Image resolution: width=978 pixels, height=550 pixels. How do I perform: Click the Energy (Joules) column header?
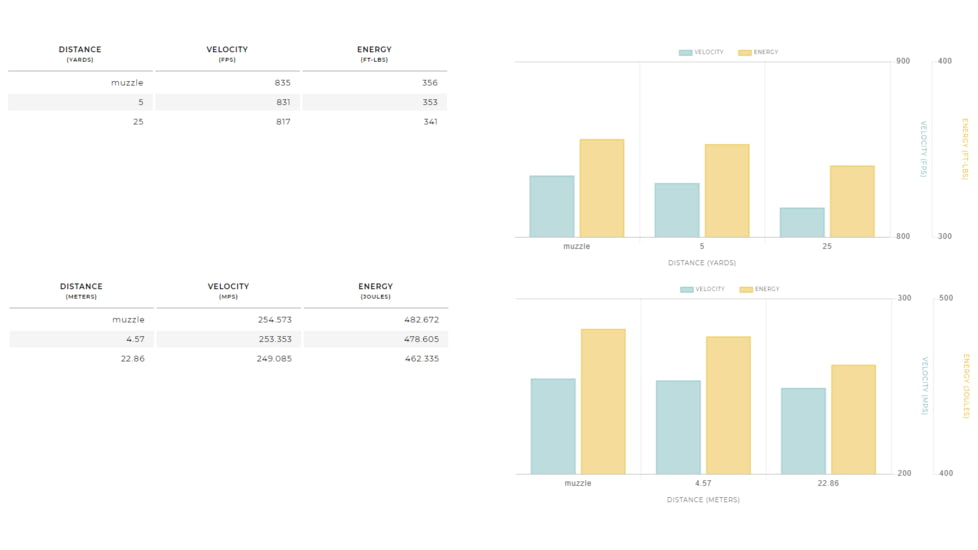pos(375,291)
